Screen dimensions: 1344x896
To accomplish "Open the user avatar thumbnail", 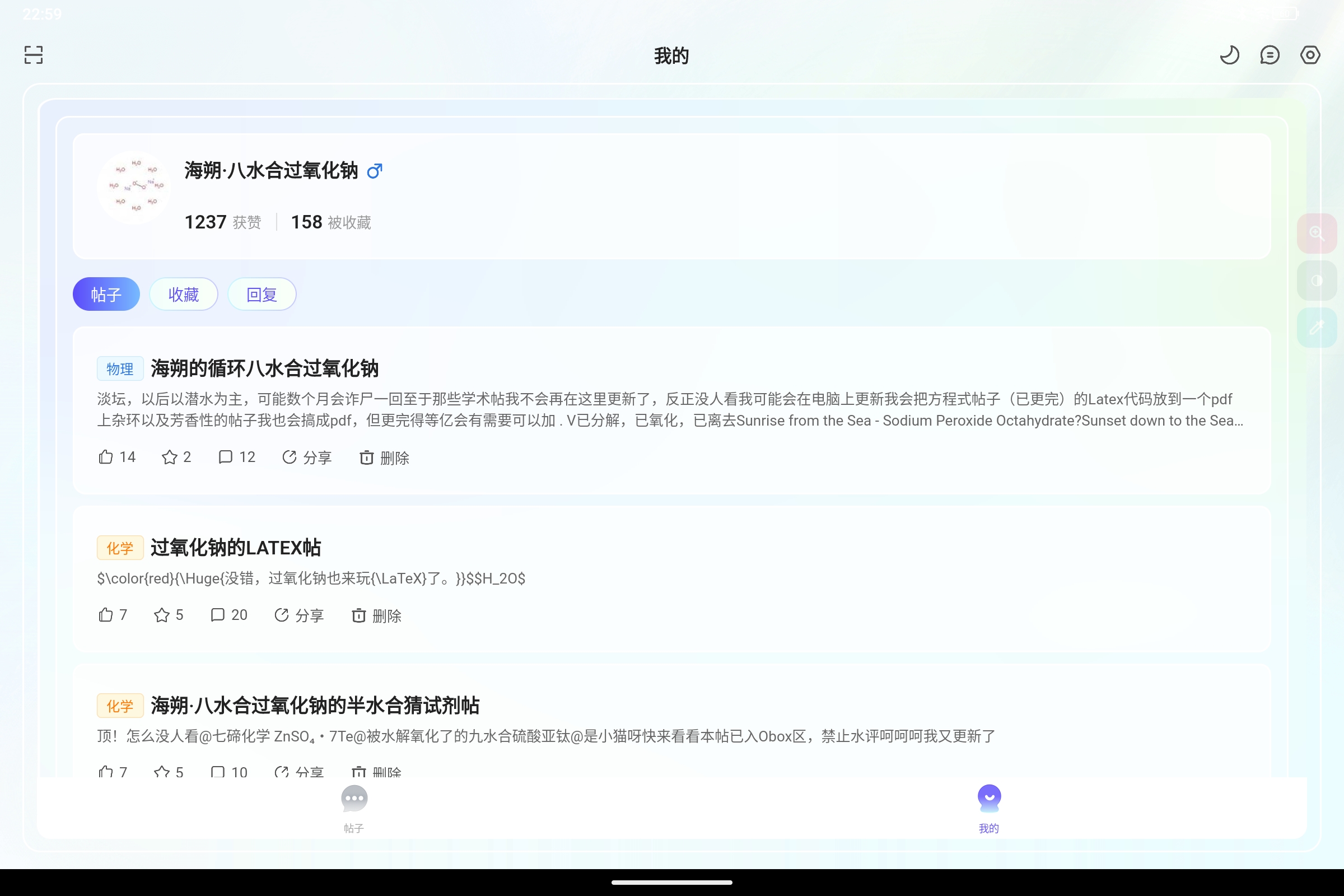I will tap(134, 188).
